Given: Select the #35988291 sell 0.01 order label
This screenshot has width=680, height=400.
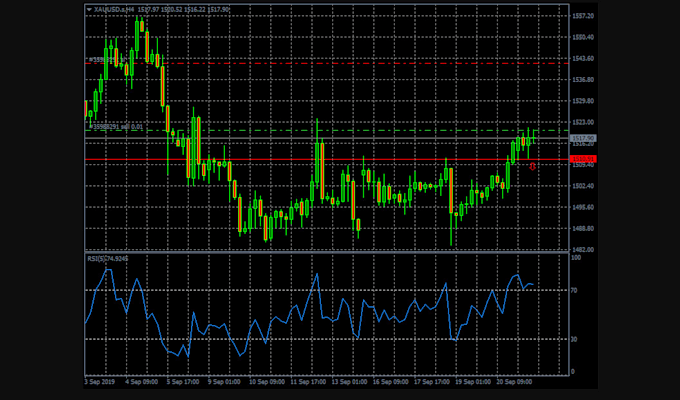Looking at the screenshot, I should pos(116,127).
